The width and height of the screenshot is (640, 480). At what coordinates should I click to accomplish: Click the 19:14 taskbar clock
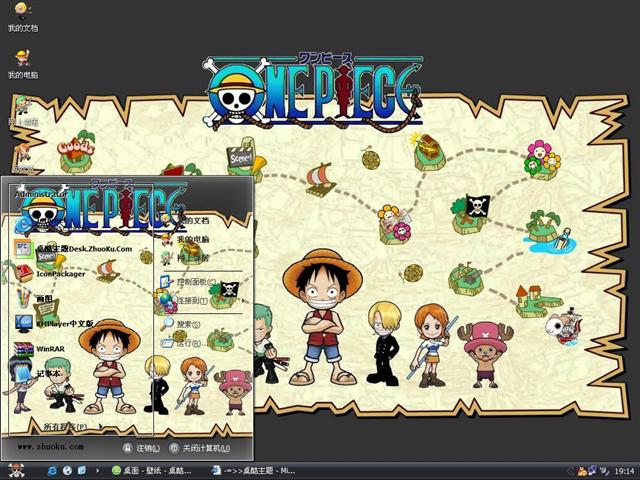tap(624, 471)
